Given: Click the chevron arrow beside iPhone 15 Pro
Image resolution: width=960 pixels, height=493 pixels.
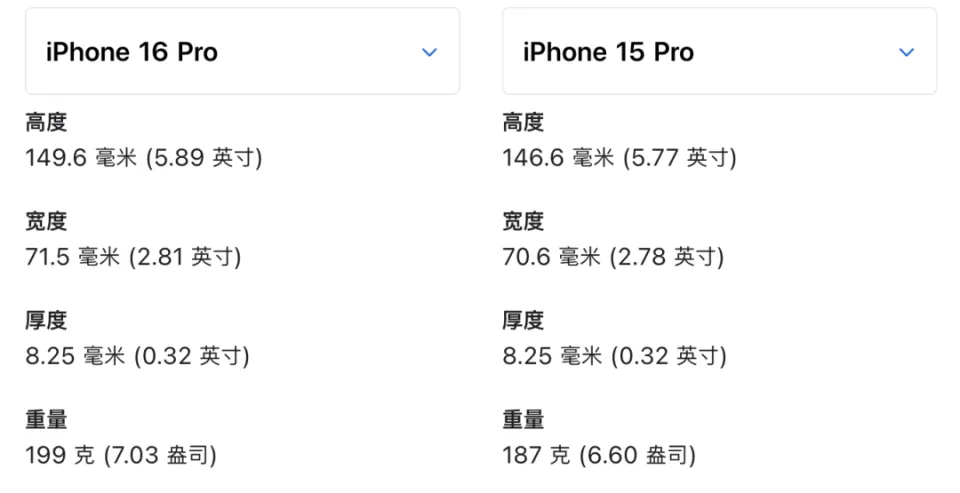Looking at the screenshot, I should (906, 53).
